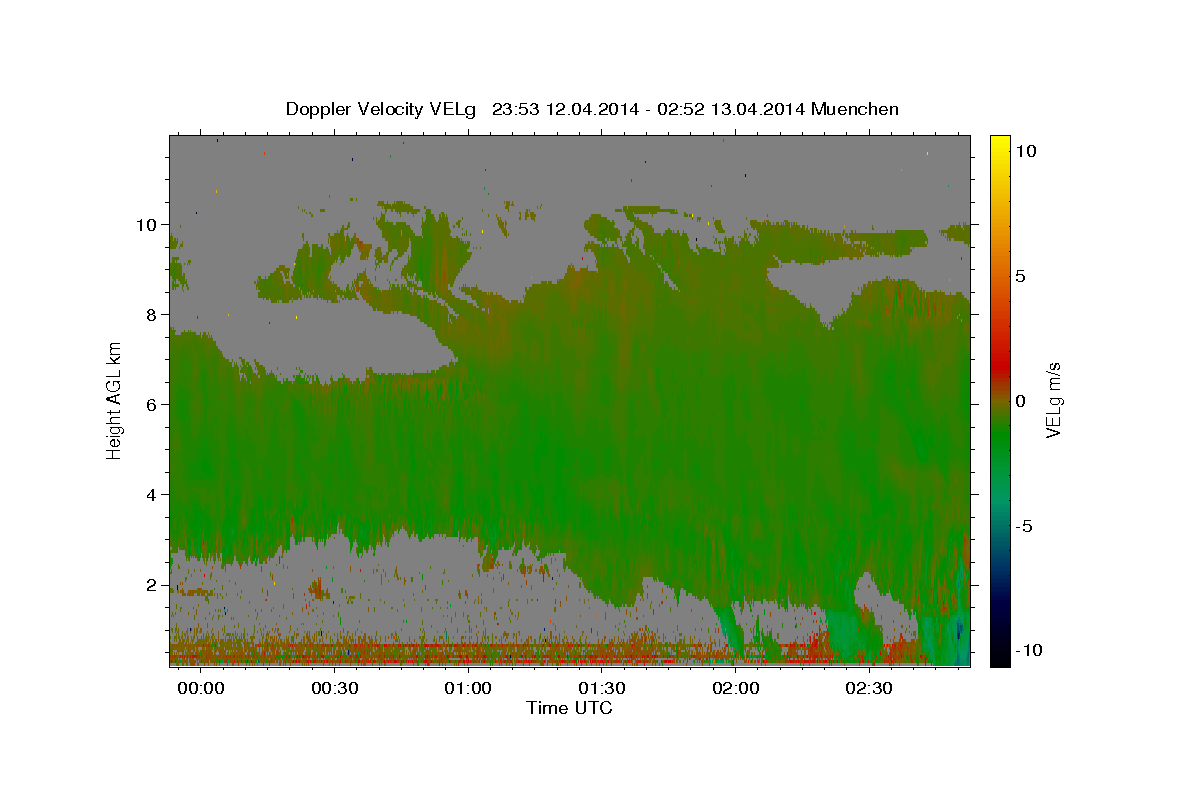Click the height tick label '2'

click(x=152, y=585)
